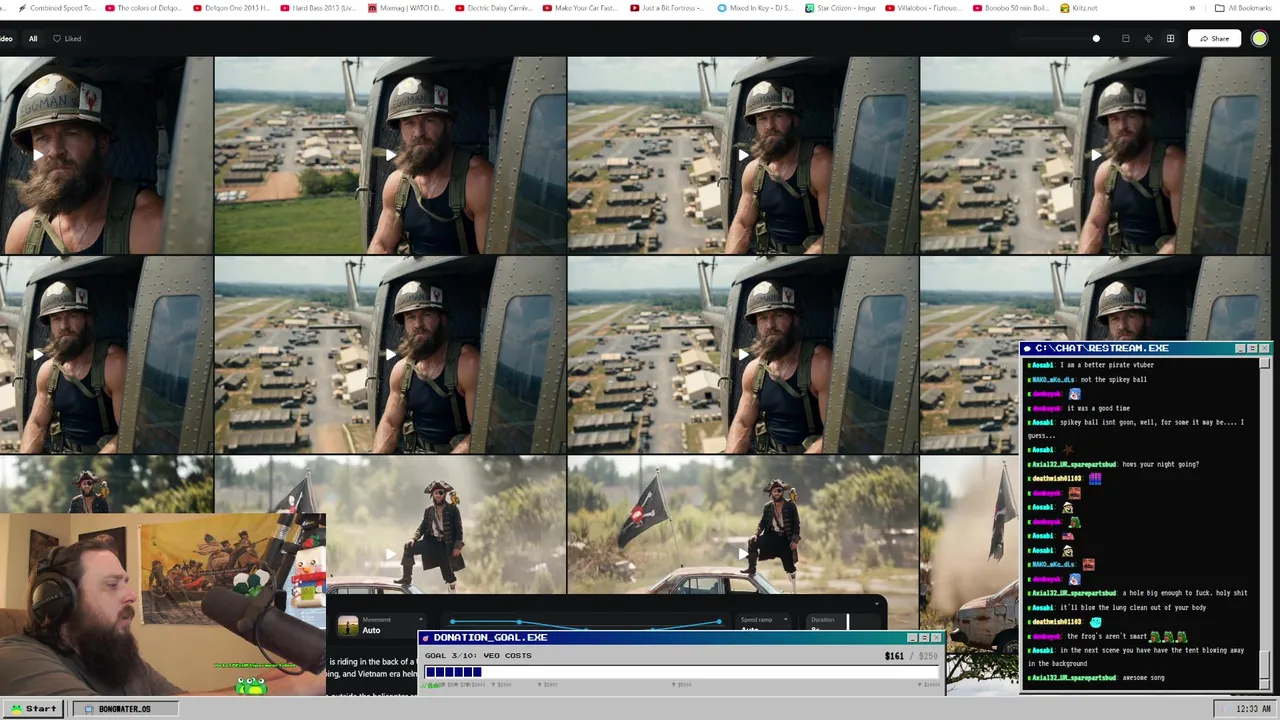Play the pirate video with flag on left

[742, 553]
